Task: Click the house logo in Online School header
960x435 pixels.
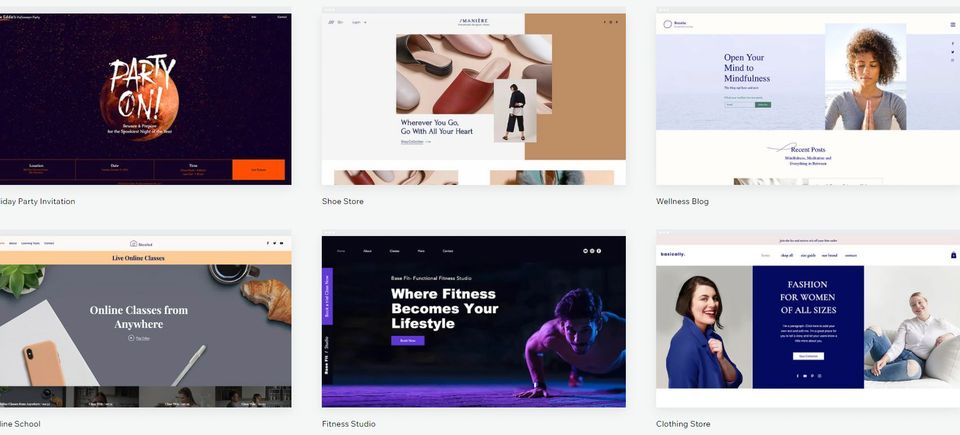Action: [x=133, y=243]
